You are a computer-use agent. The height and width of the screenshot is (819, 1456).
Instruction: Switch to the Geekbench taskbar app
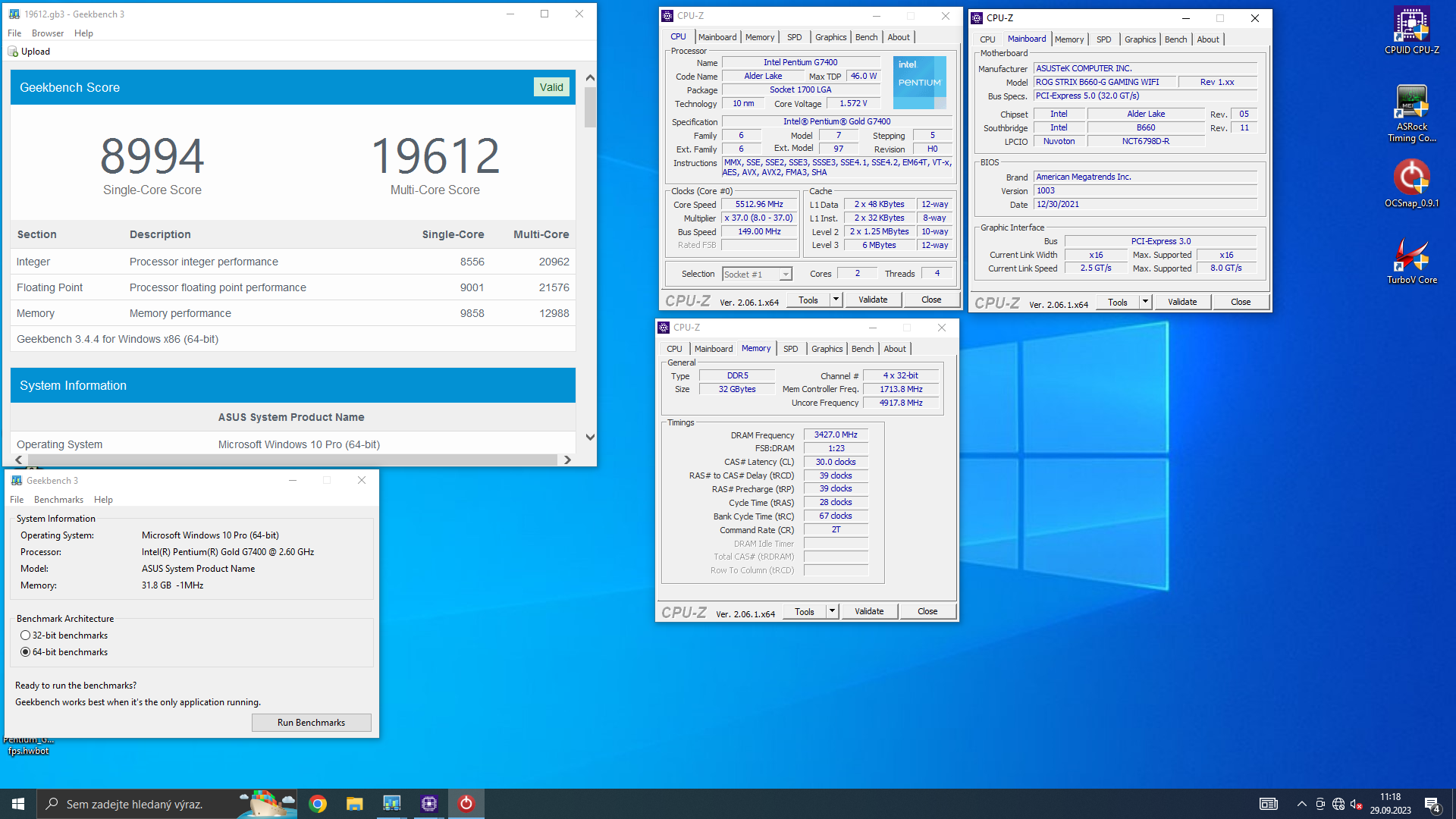point(391,804)
